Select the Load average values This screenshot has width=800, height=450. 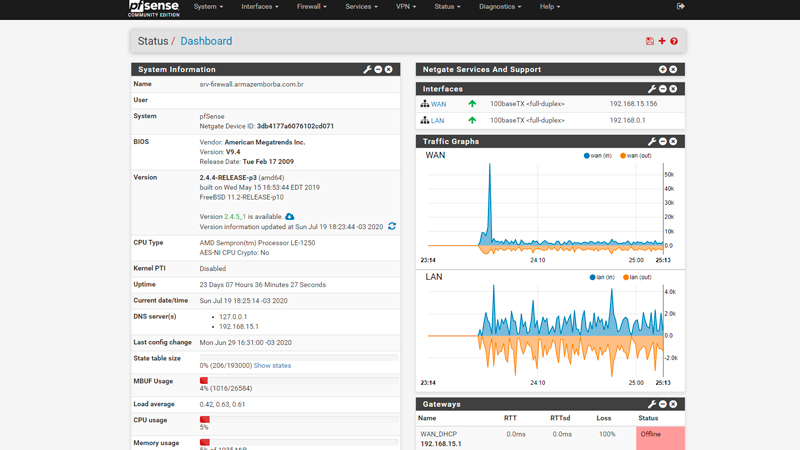click(x=222, y=405)
